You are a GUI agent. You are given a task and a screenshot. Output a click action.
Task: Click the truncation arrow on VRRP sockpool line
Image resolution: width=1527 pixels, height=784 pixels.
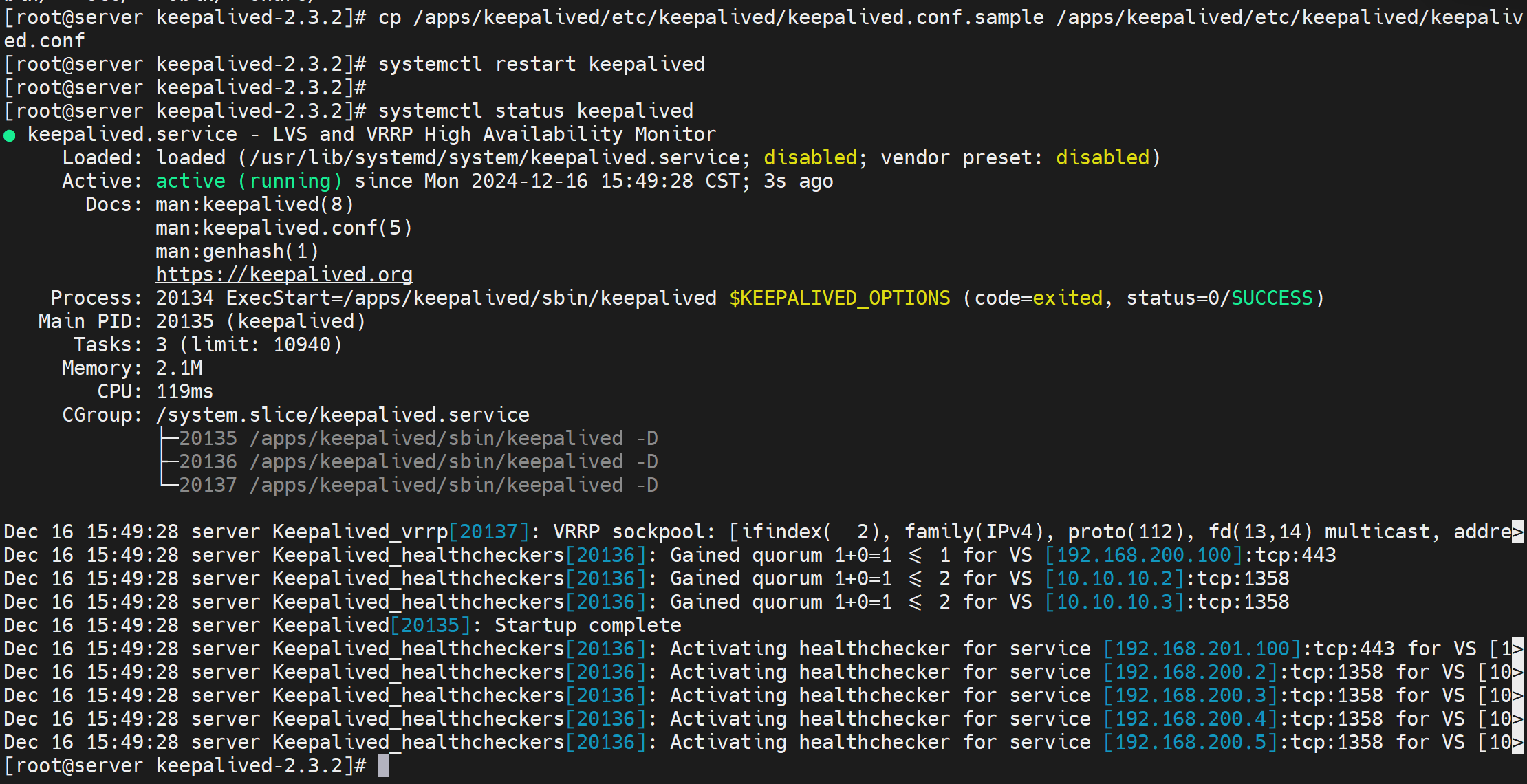(x=1517, y=532)
